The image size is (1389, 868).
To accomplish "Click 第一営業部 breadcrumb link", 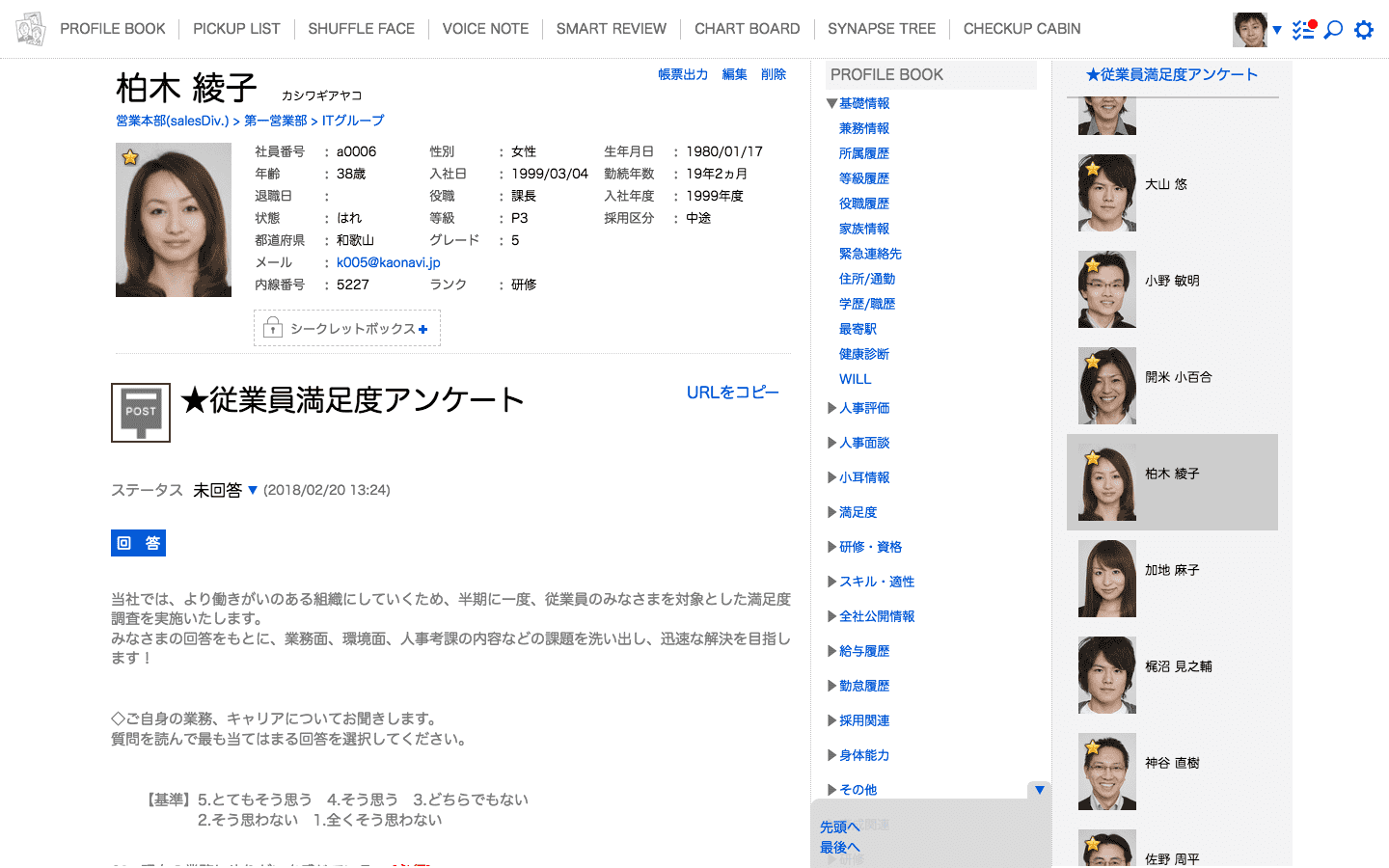I will pos(276,121).
